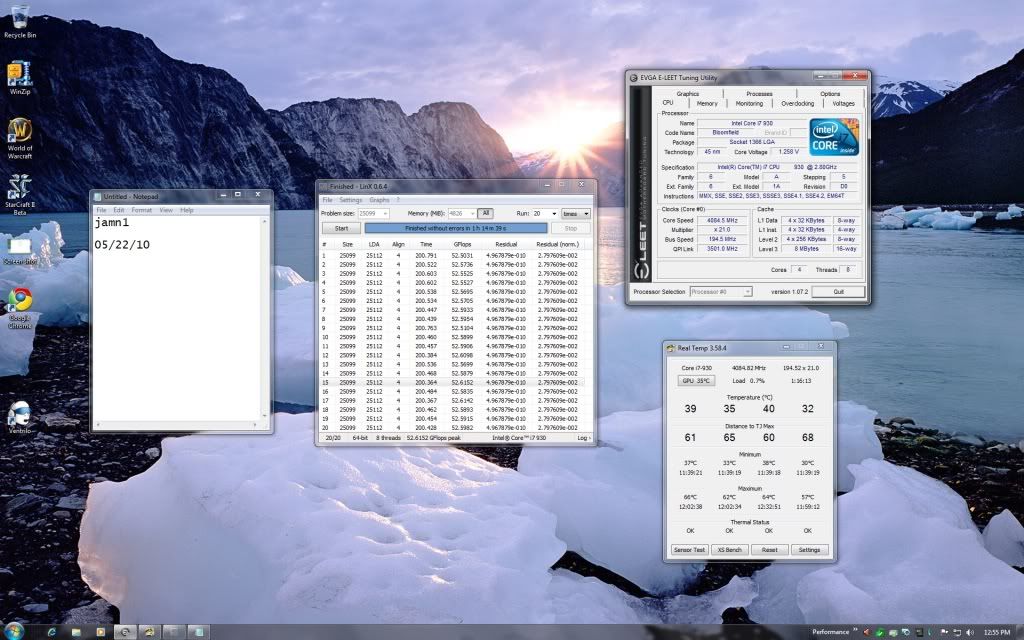Open the Graphs menu in LinX
This screenshot has width=1024, height=640.
(x=380, y=200)
